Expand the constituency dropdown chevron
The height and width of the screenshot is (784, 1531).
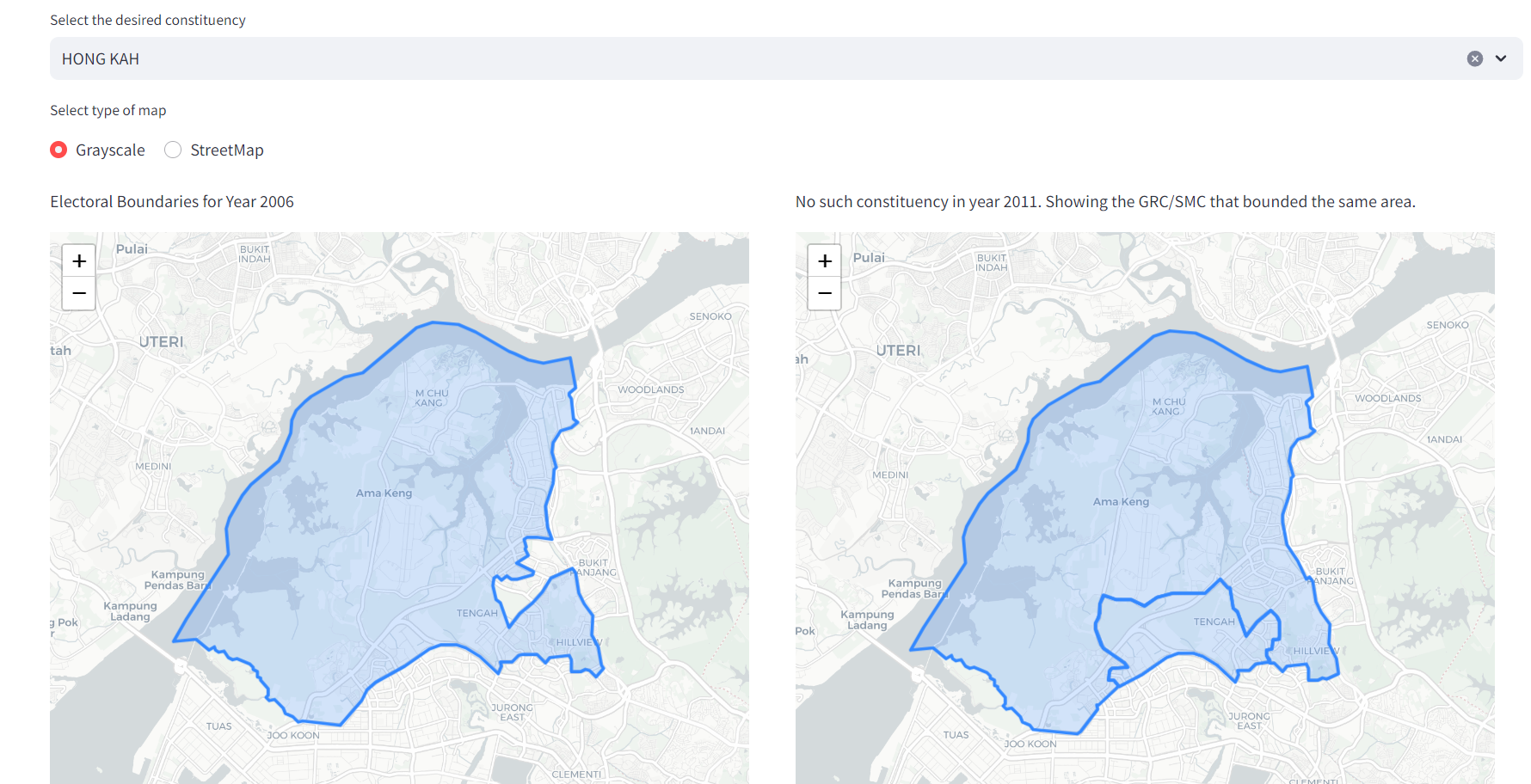click(1501, 58)
